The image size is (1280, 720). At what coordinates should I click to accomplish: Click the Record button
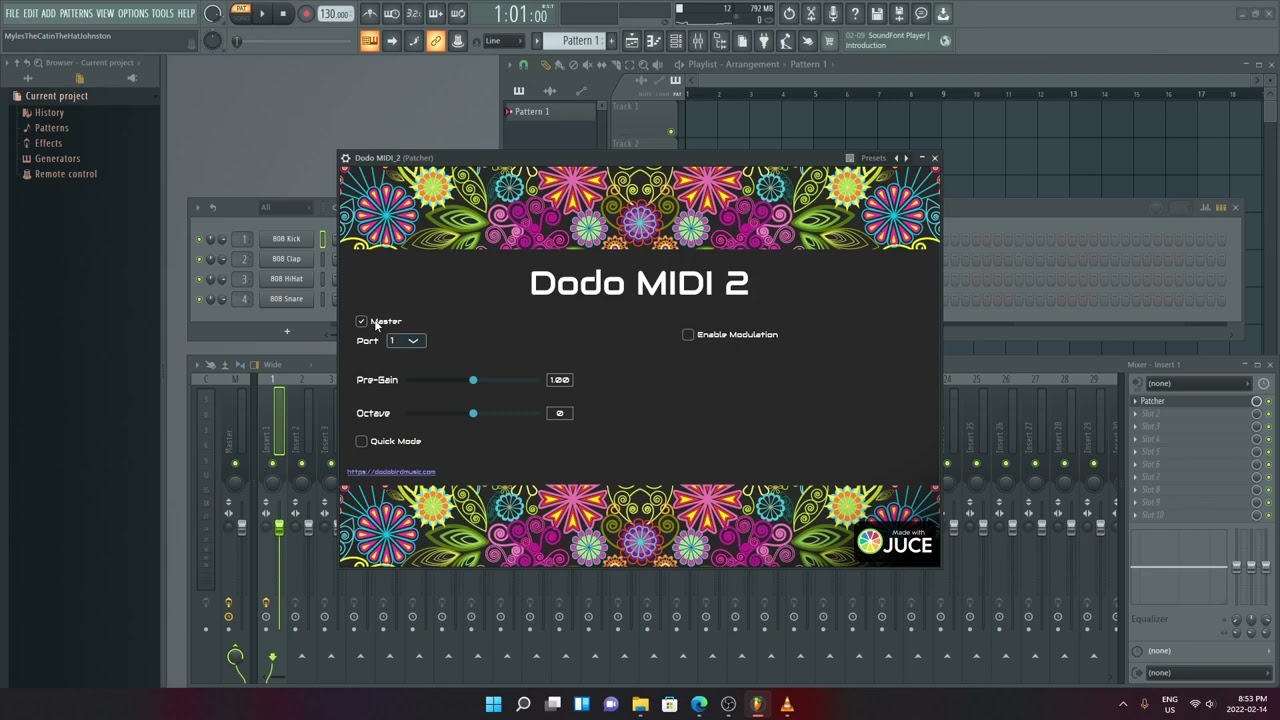coord(306,14)
